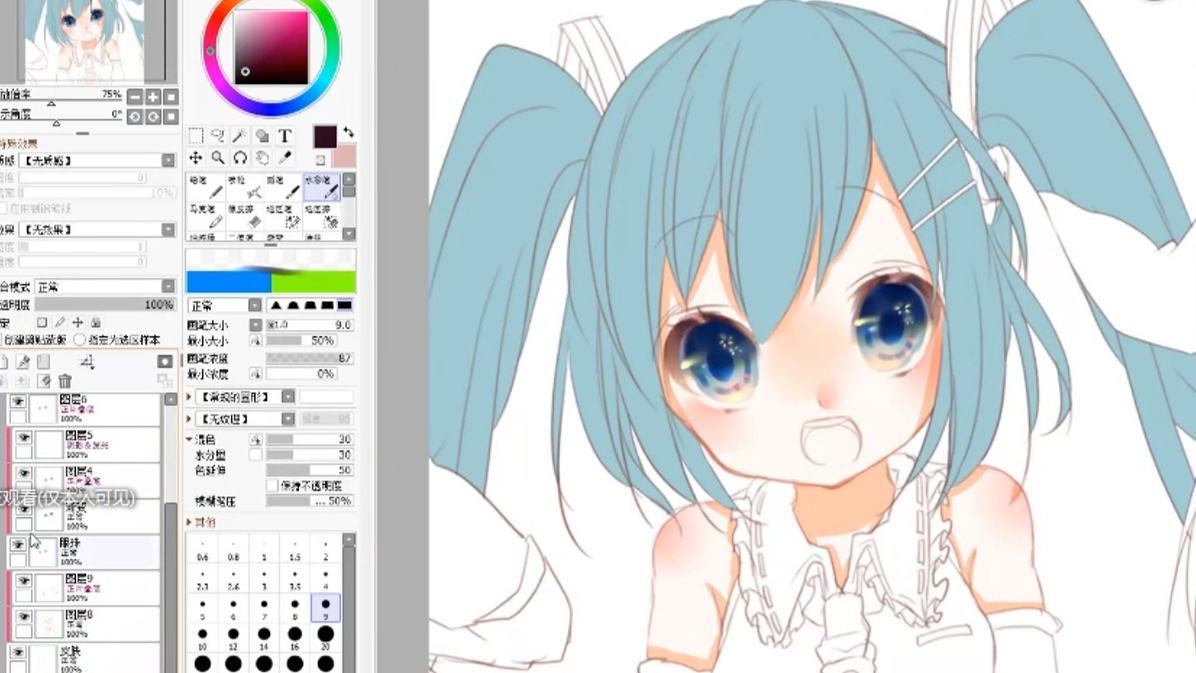The image size is (1196, 673).
Task: Delete the layer with the trash icon
Action: (65, 380)
